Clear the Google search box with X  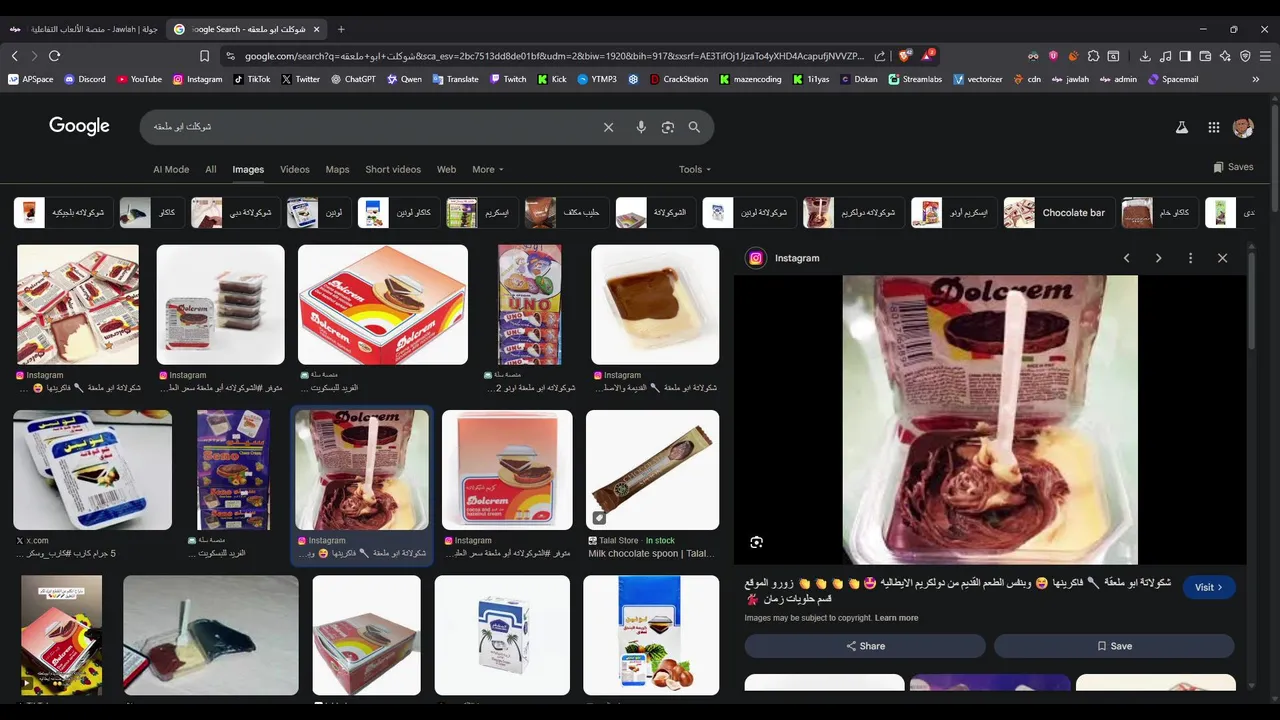coord(608,127)
